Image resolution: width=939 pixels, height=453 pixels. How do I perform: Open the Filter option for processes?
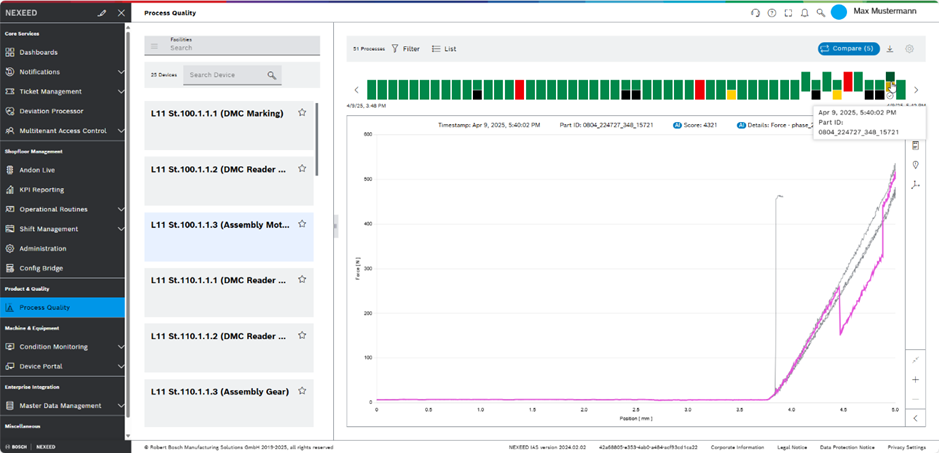point(405,48)
